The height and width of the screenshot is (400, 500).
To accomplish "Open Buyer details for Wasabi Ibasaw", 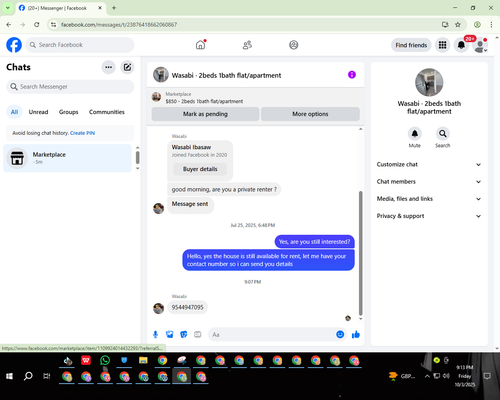I will pyautogui.click(x=200, y=169).
